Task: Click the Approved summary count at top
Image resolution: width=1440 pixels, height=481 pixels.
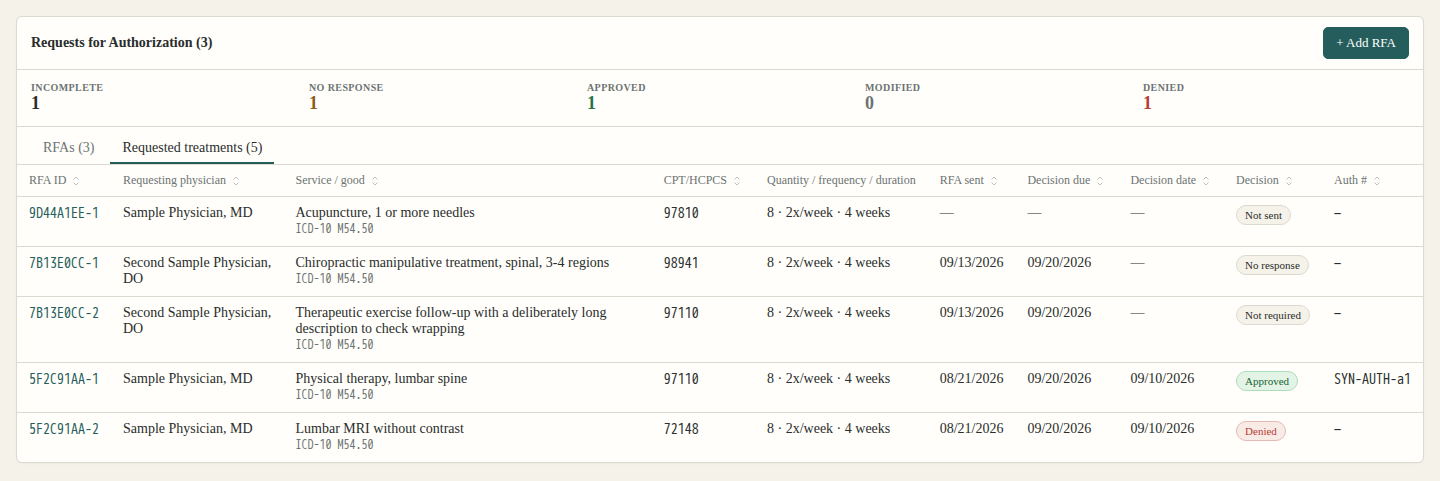Action: 591,103
